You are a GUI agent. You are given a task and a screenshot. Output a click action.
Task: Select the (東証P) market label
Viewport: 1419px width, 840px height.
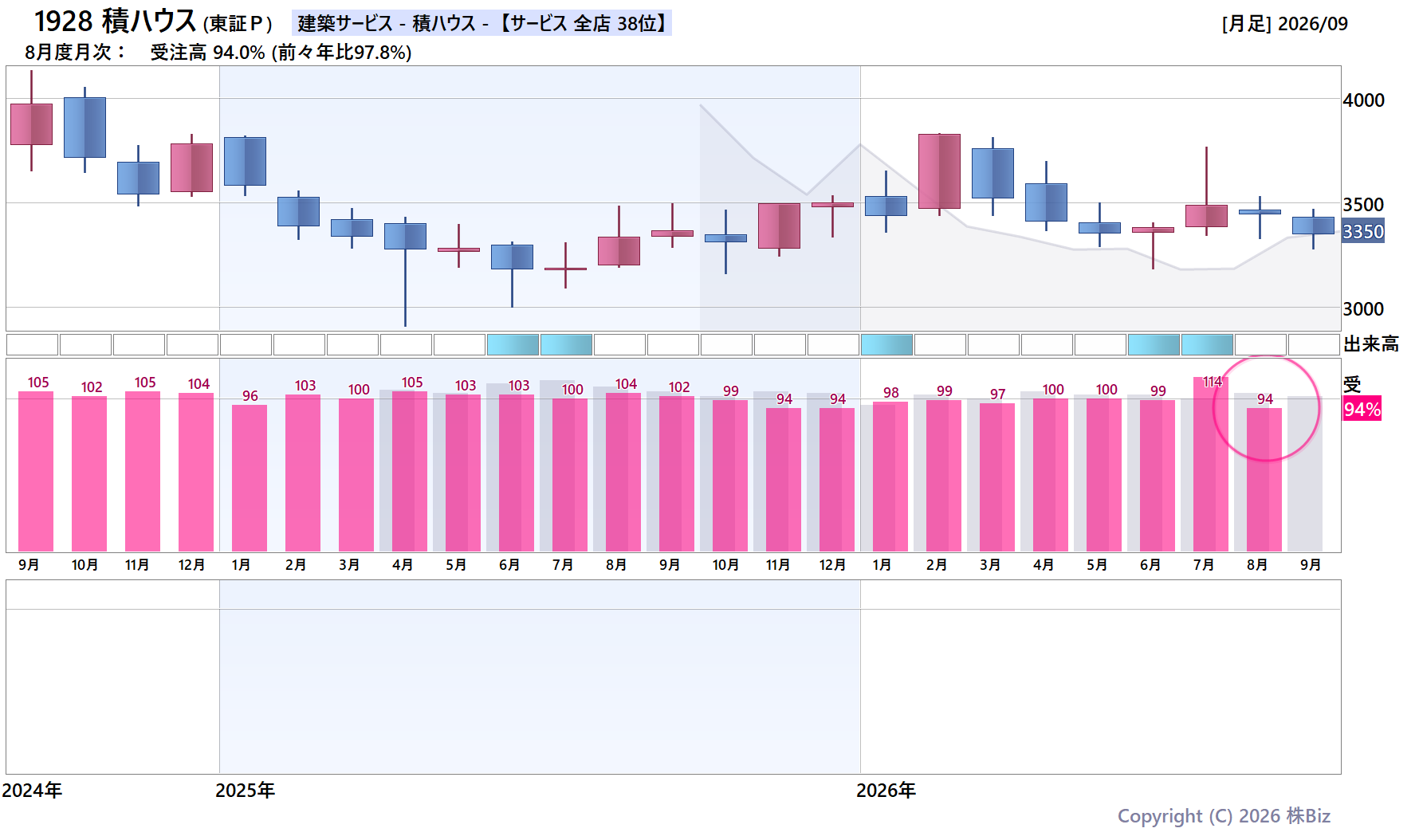pos(238,24)
